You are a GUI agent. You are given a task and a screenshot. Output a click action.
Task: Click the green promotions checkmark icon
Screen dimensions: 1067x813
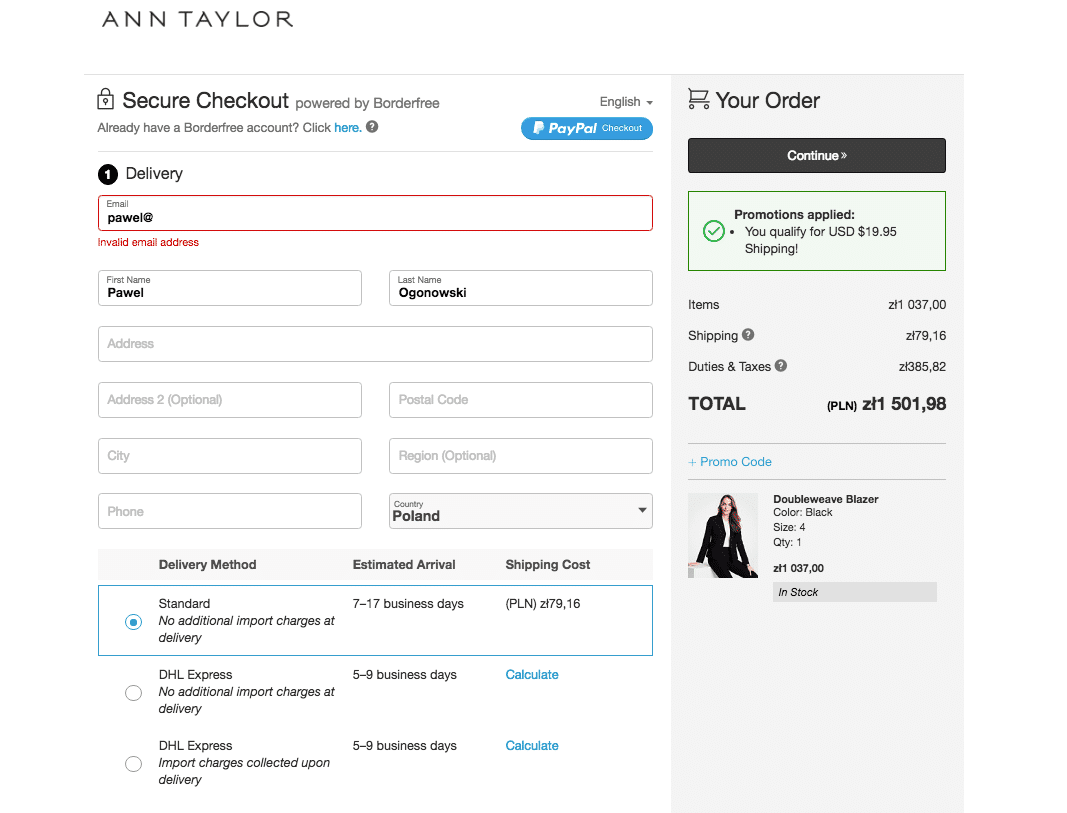coord(714,231)
